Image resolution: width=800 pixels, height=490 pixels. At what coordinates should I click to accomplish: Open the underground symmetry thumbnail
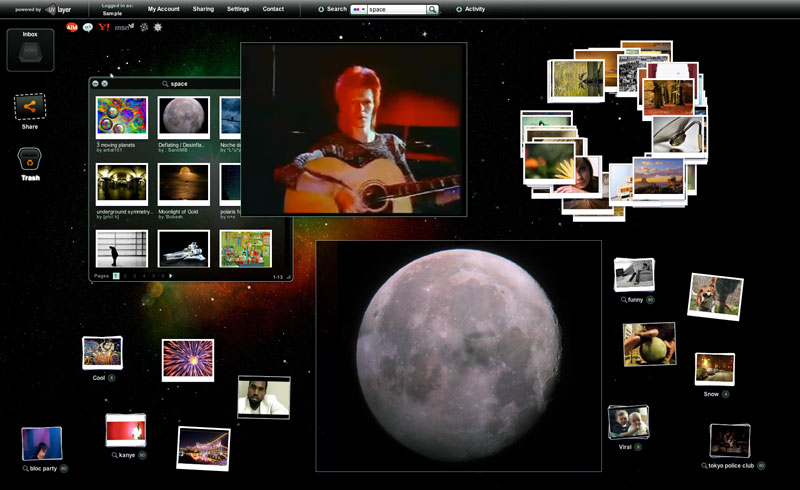coord(122,184)
